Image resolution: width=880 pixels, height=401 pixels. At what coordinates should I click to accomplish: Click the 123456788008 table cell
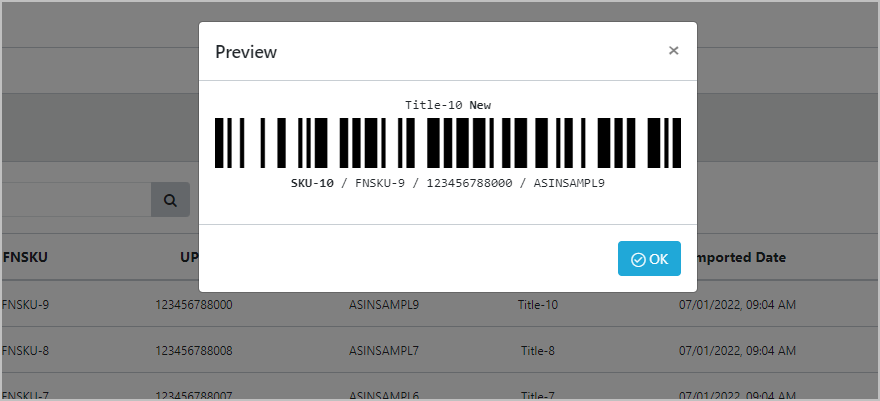point(194,351)
